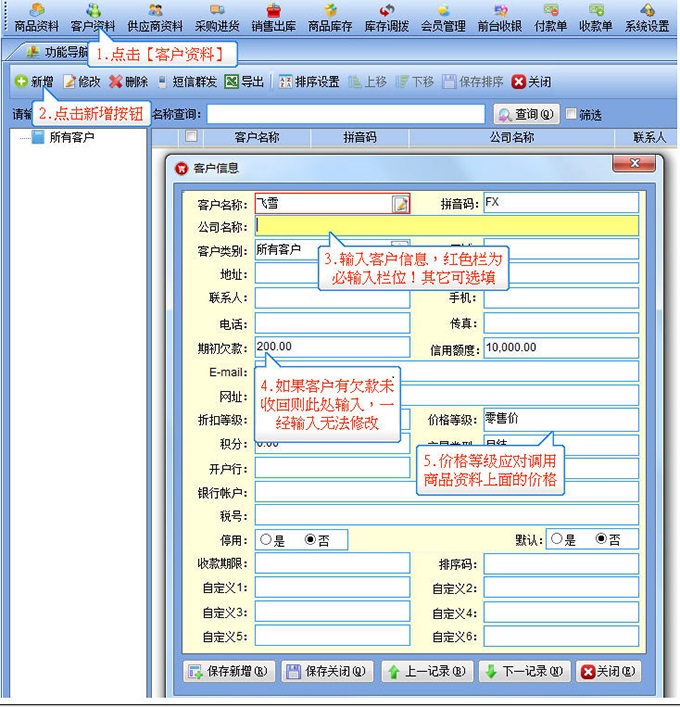Click 下一记录 button

[521, 672]
